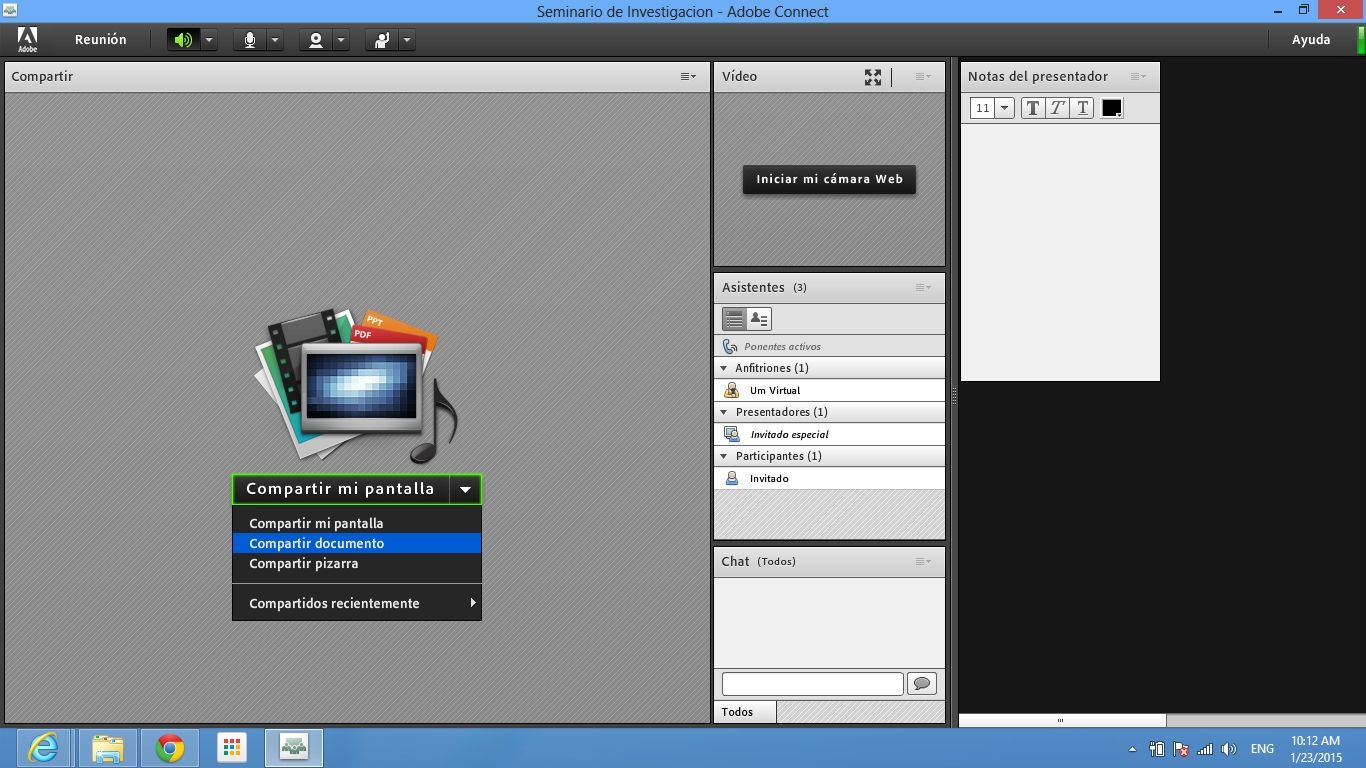Click inside the presenter notes text area

pyautogui.click(x=1060, y=252)
